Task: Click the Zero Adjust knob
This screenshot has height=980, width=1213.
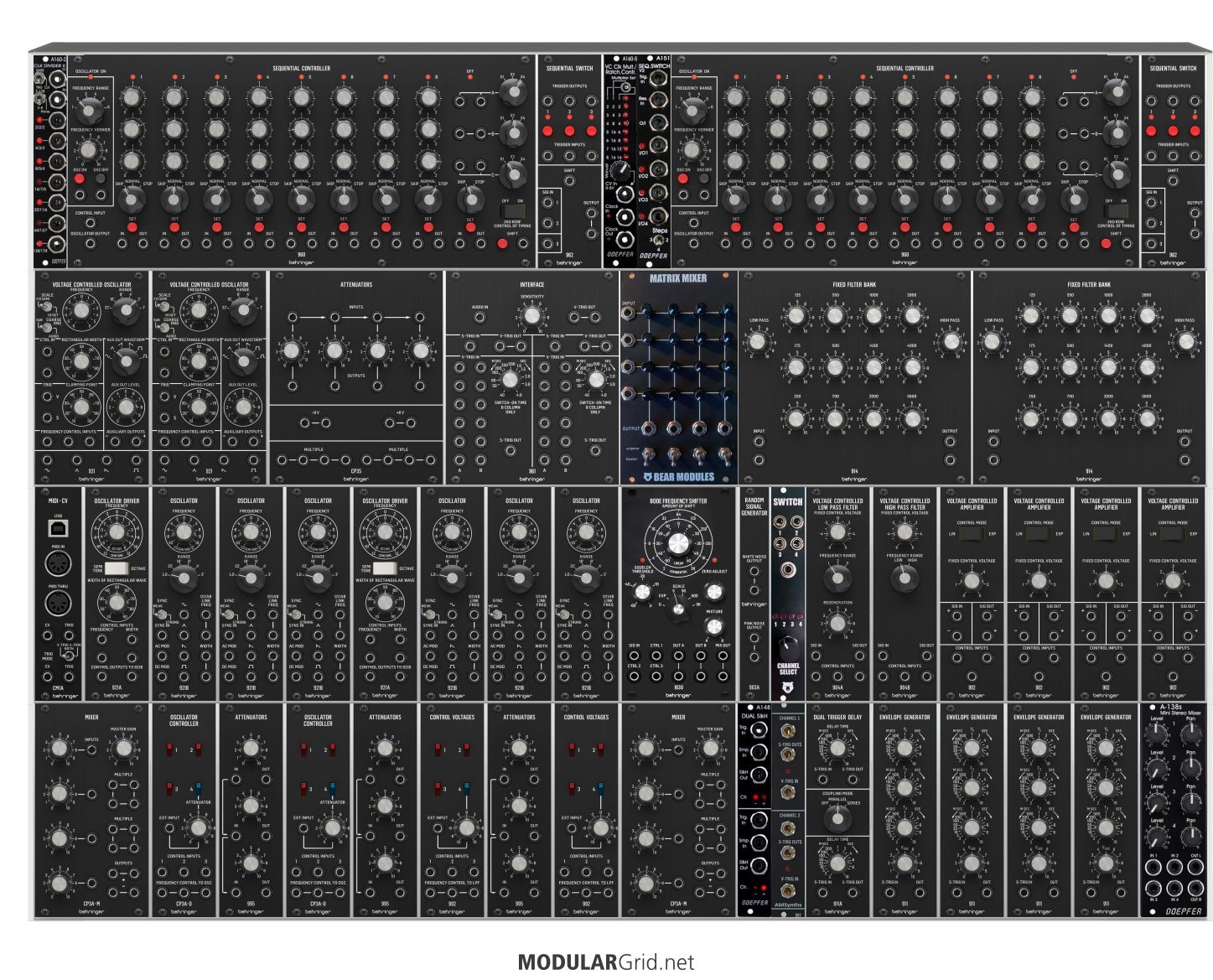Action: pos(714,592)
